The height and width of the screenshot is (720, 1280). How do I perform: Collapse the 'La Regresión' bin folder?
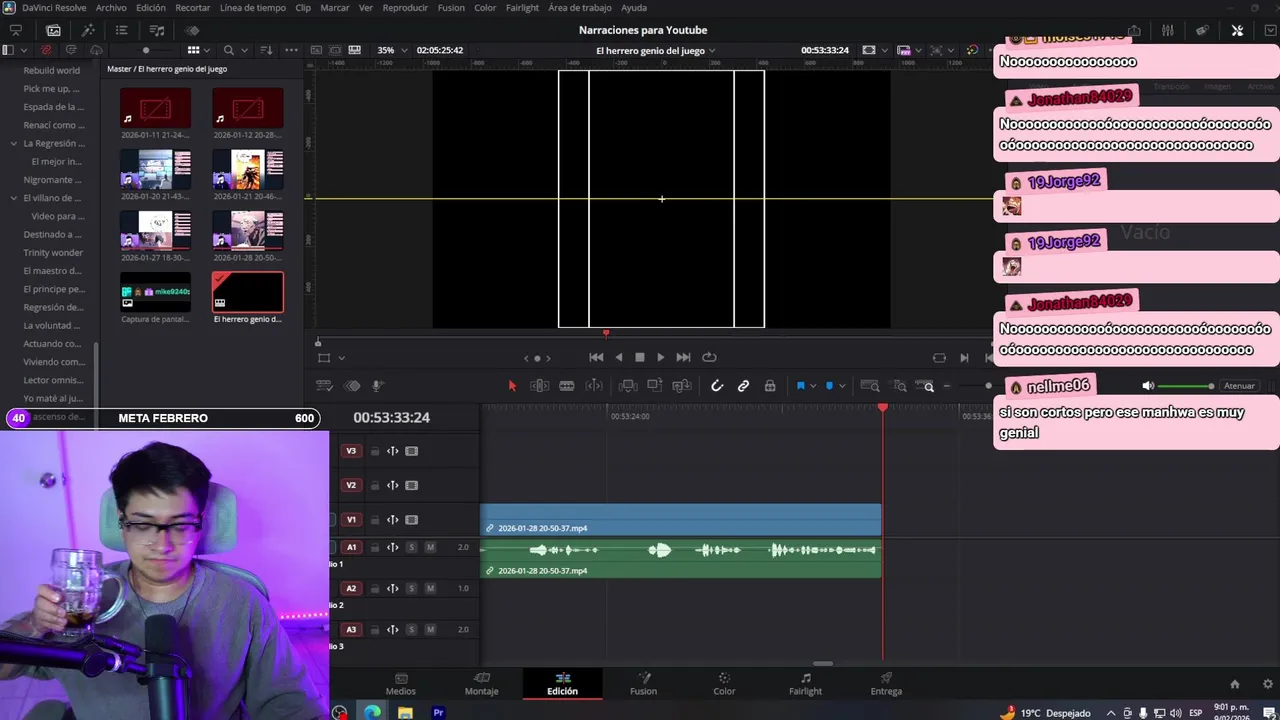pos(14,143)
